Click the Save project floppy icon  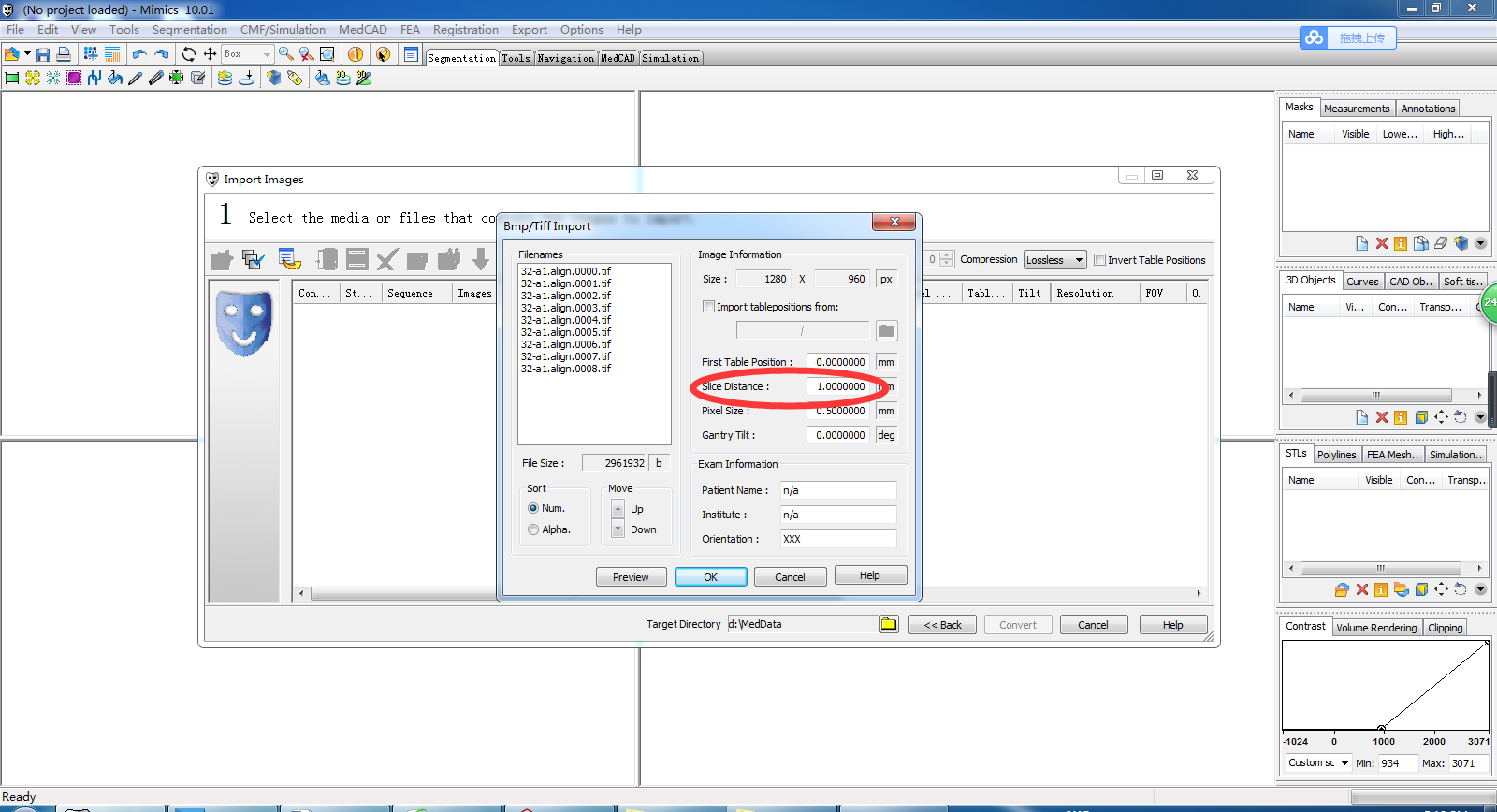tap(42, 54)
